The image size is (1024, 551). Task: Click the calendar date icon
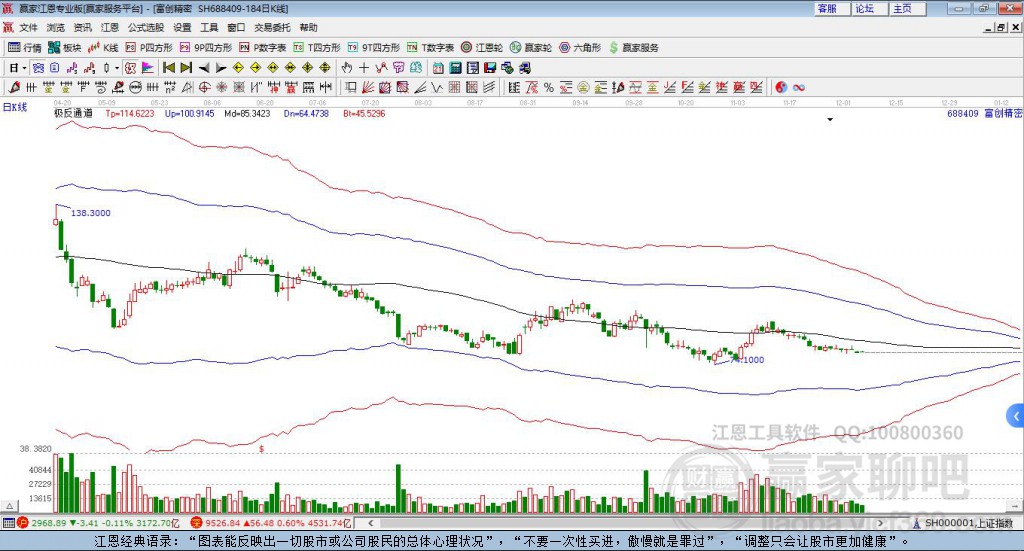438,67
